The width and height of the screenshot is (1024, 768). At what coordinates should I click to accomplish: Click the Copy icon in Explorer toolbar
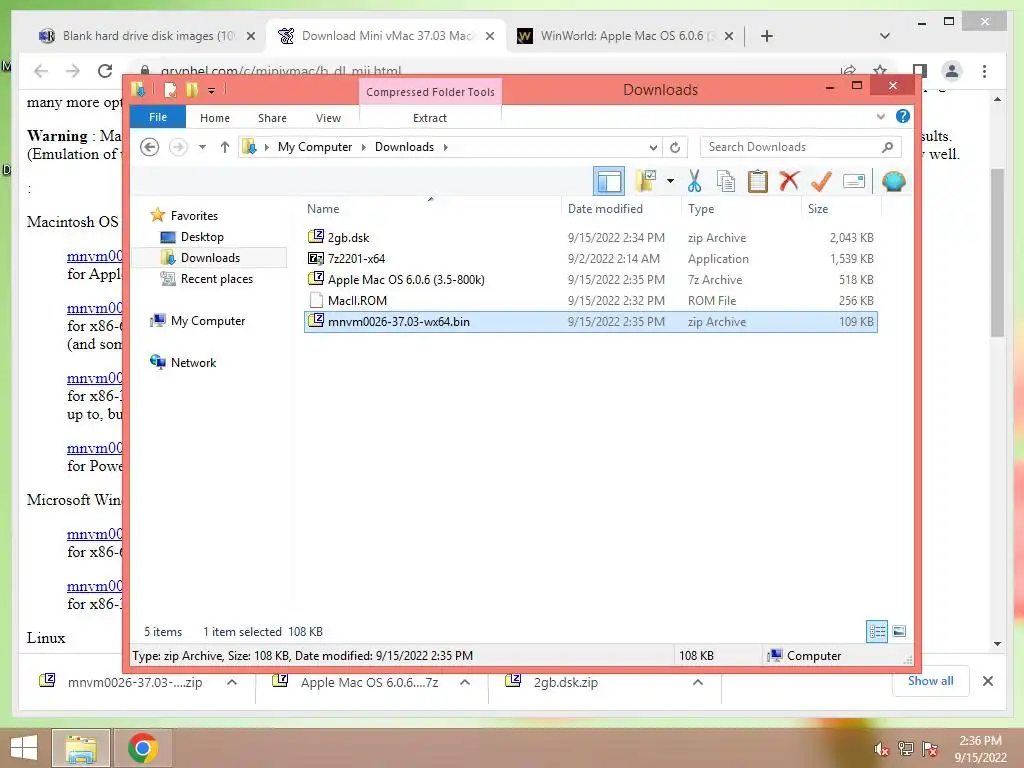(726, 181)
